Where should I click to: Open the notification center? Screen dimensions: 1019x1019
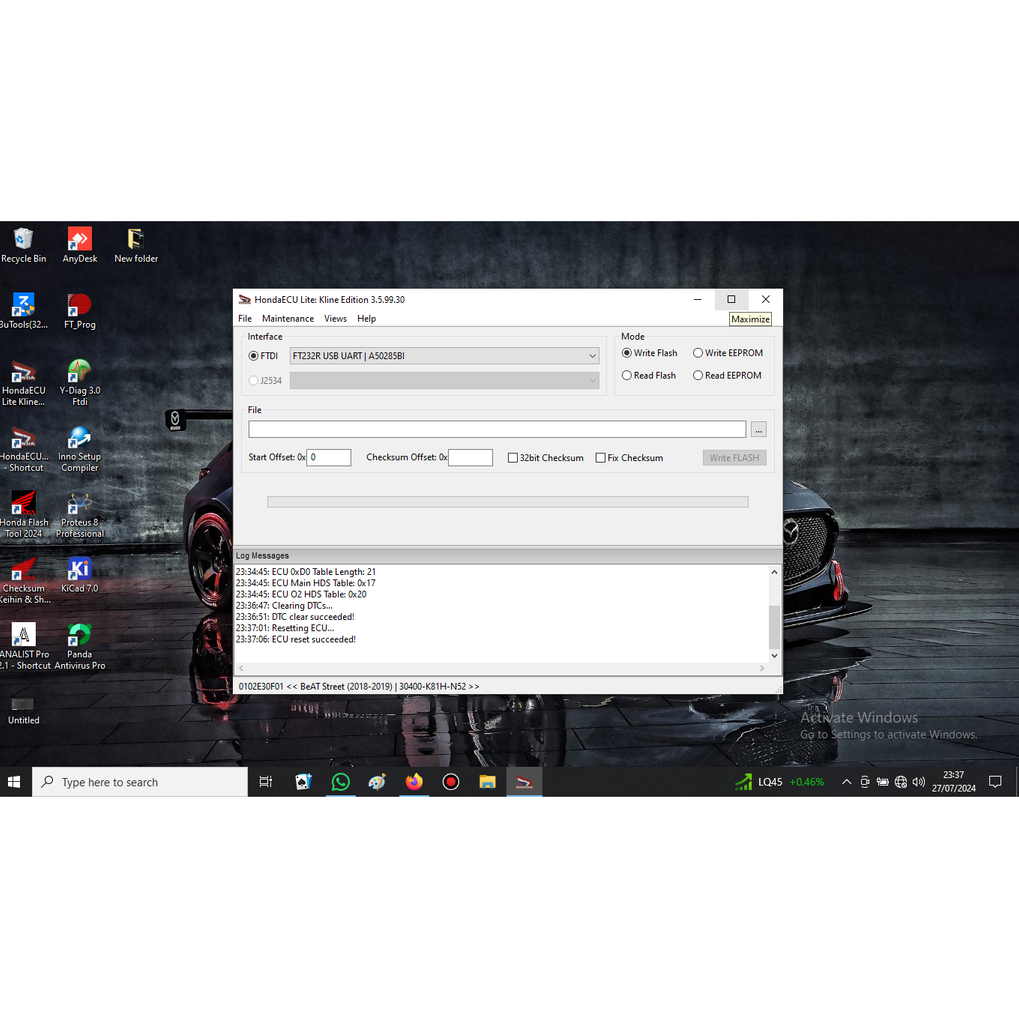tap(995, 782)
